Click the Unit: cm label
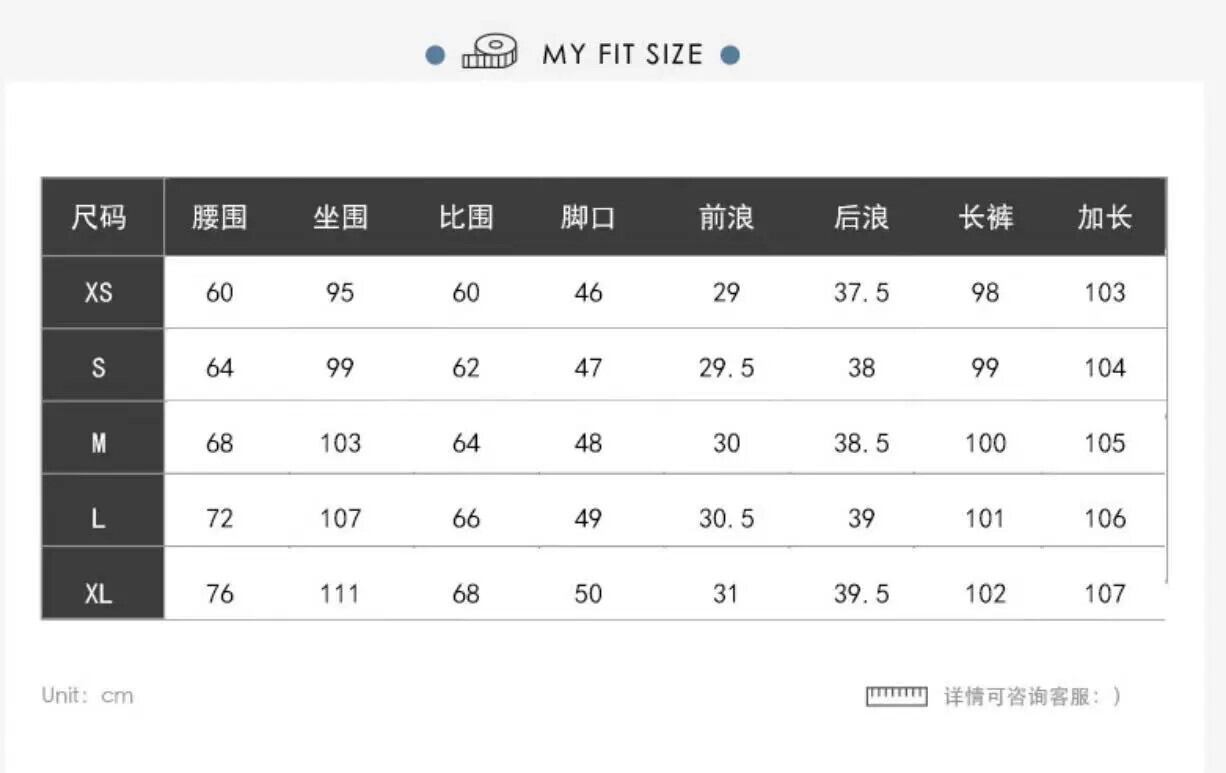Screen dimensions: 1226x773 click(87, 696)
